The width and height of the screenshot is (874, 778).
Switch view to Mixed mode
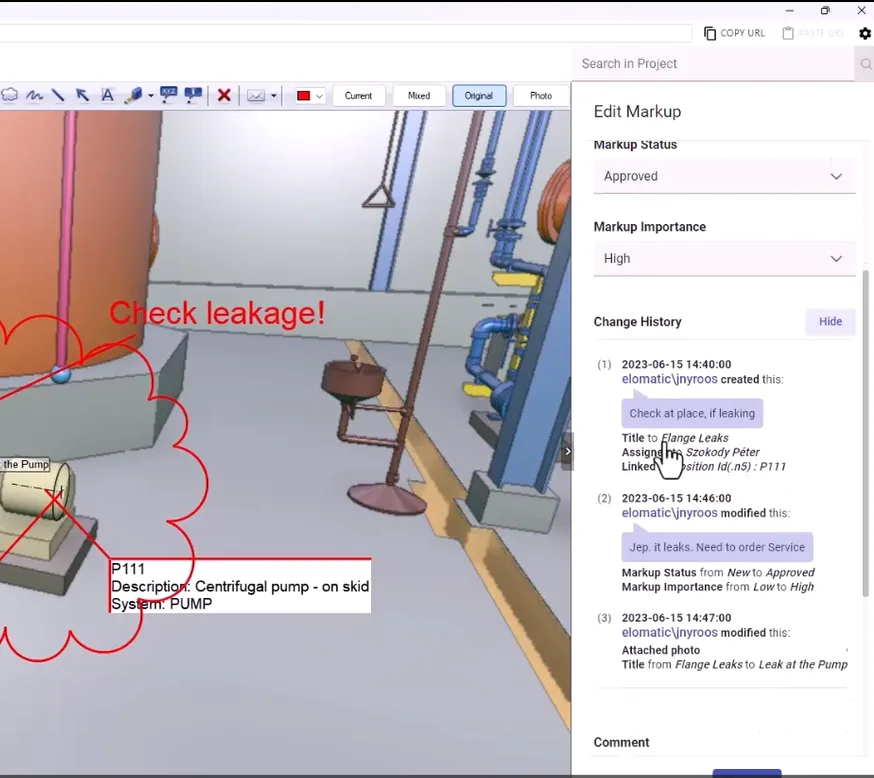tap(419, 96)
